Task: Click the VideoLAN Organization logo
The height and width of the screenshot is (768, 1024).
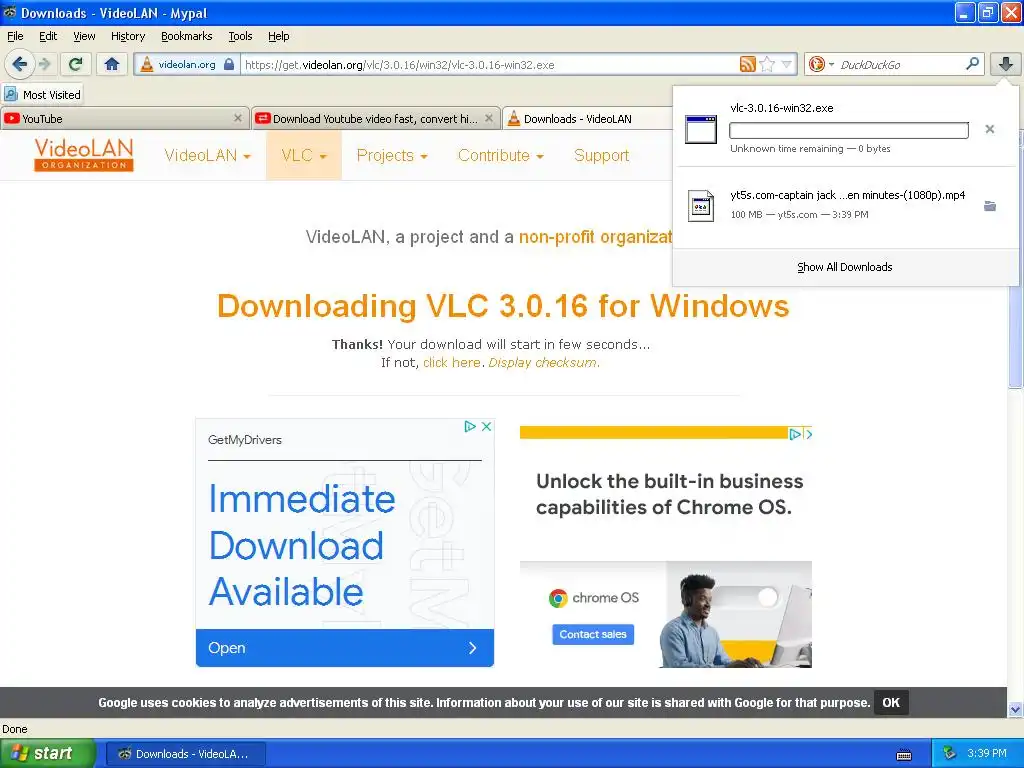Action: click(x=84, y=155)
